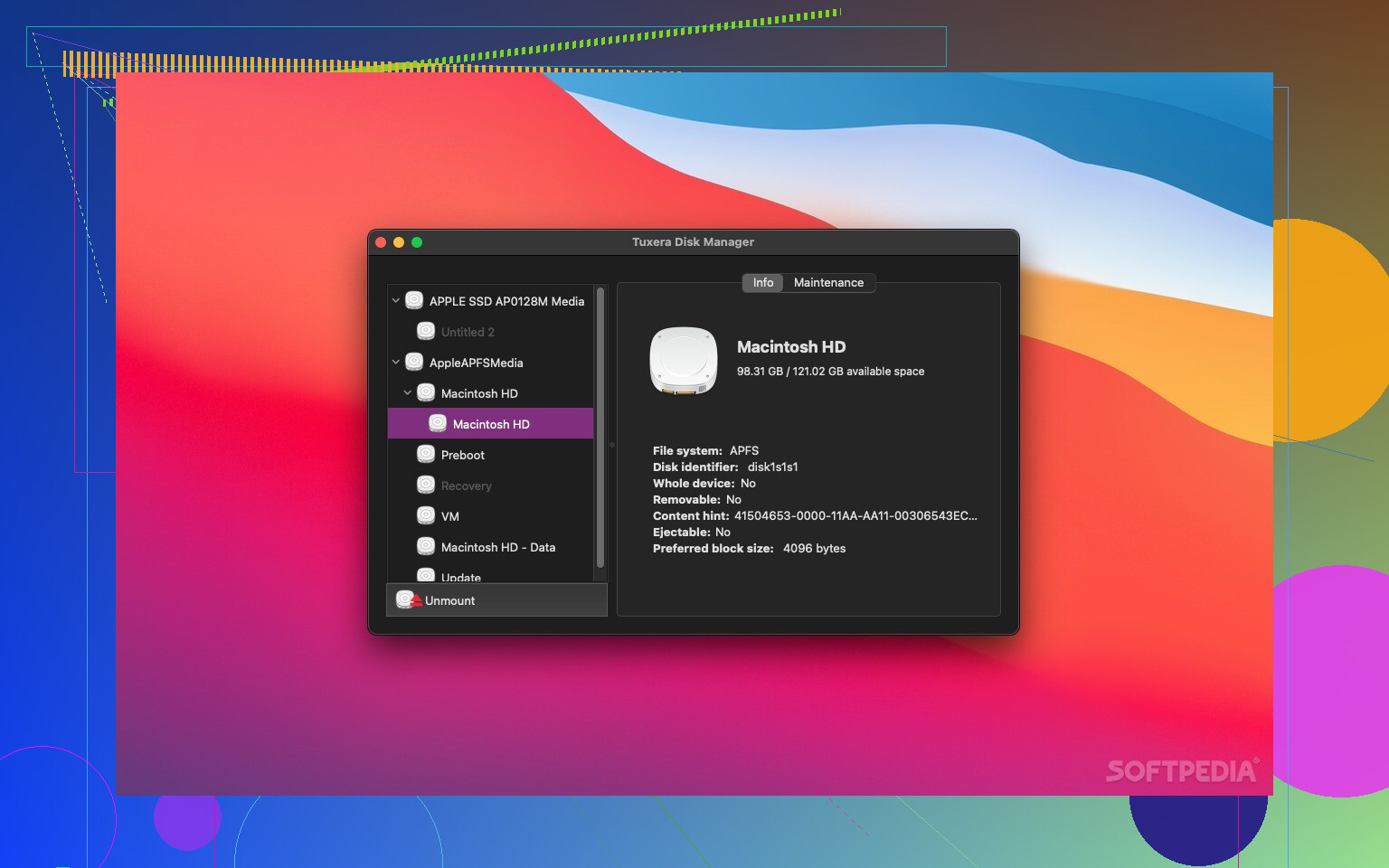Viewport: 1389px width, 868px height.
Task: Click the Preboot volume icon
Action: pos(426,454)
